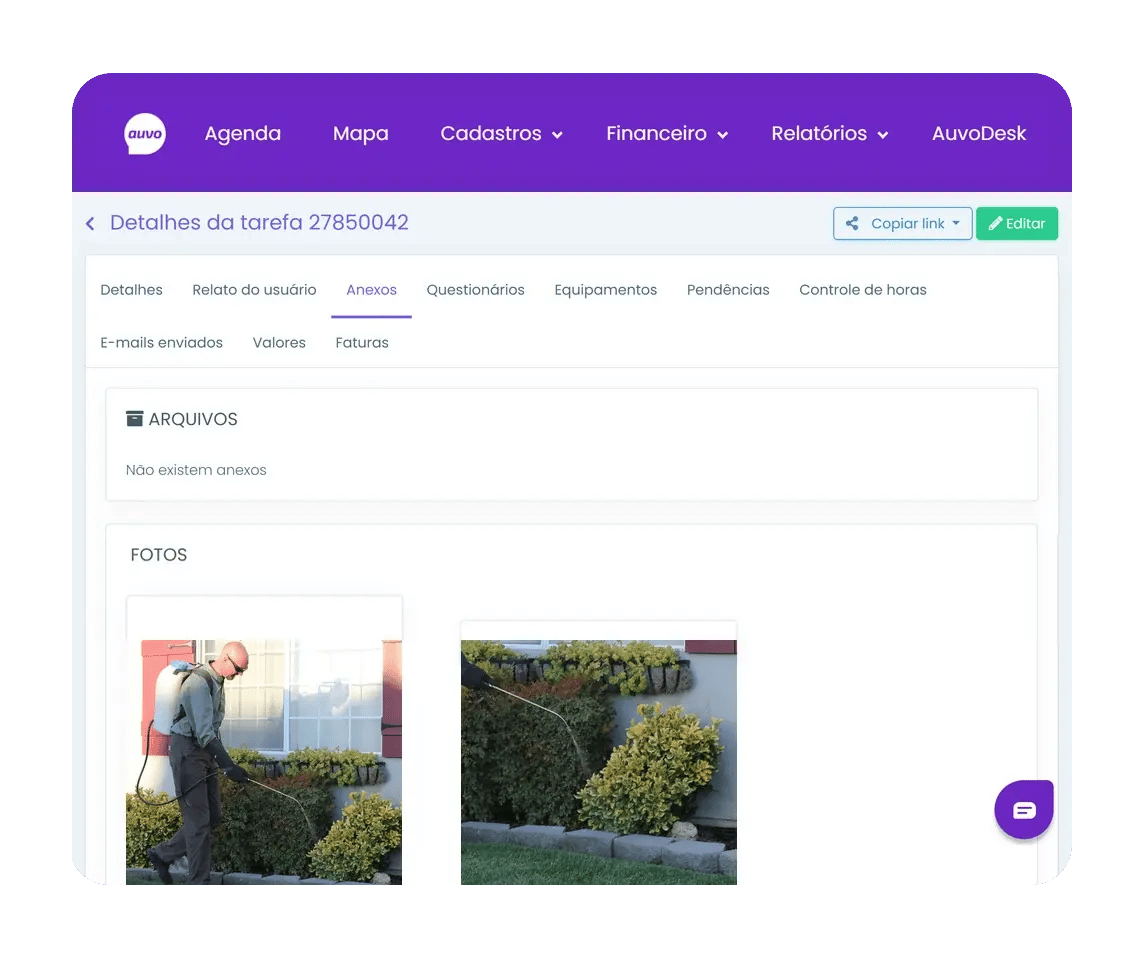This screenshot has width=1144, height=958.
Task: Click the title Detalhes da tarefa 27850042
Action: pyautogui.click(x=259, y=223)
